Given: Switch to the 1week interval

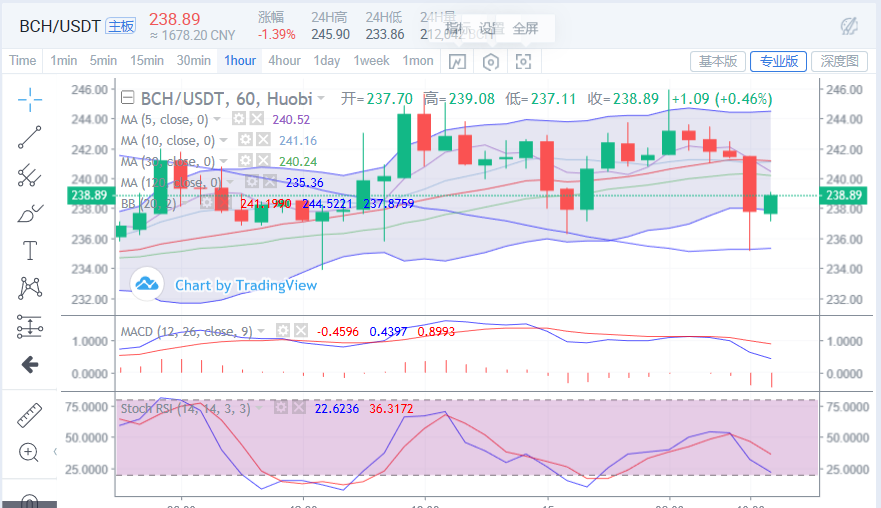Looking at the screenshot, I should (371, 61).
